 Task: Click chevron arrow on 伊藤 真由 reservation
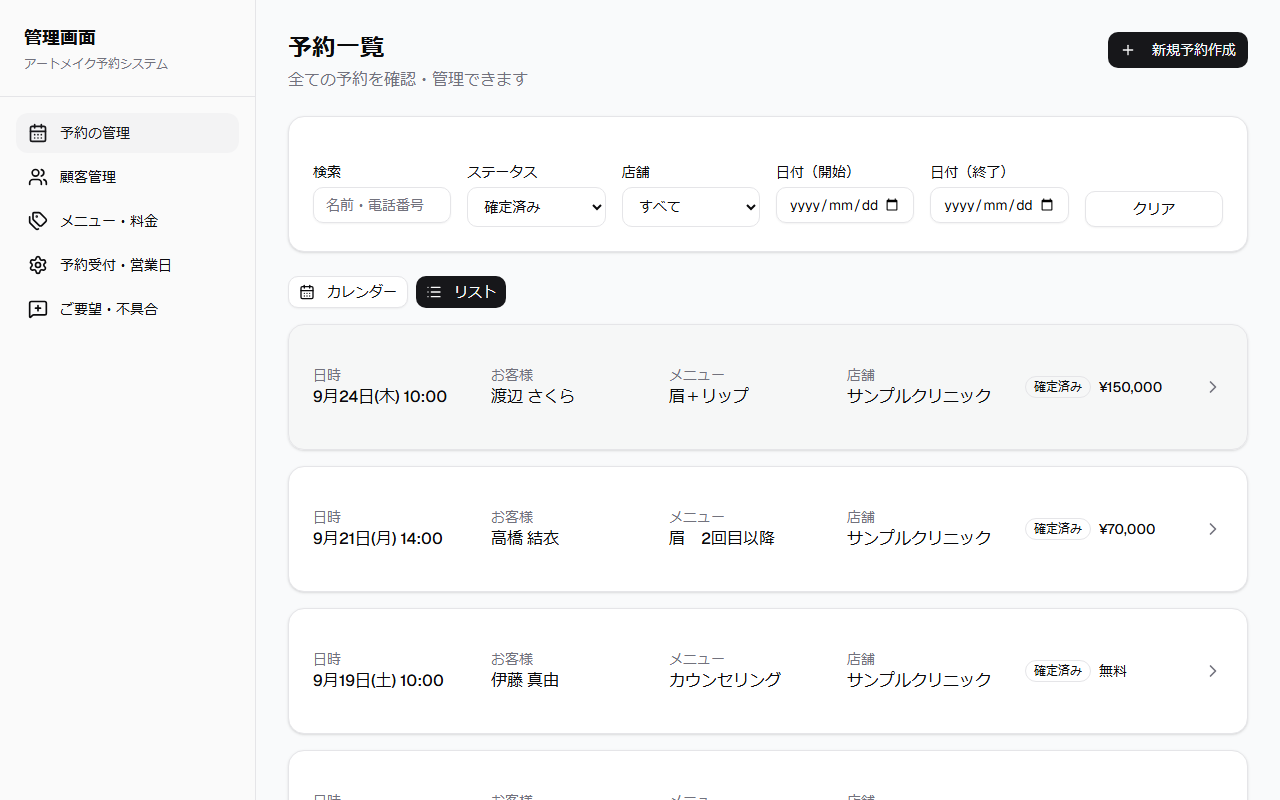coord(1213,671)
